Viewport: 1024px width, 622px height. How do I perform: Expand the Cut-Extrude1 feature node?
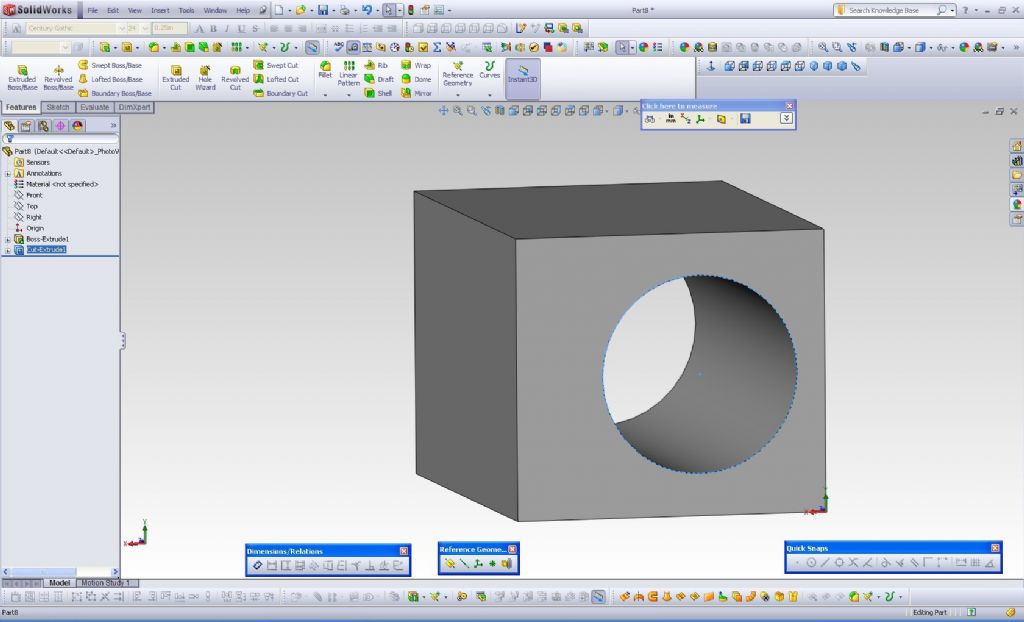[8, 250]
